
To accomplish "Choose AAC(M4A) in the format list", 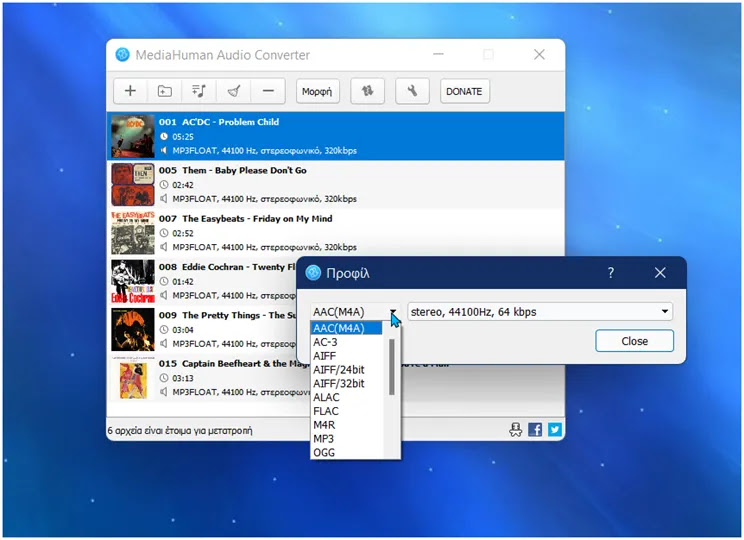I will coord(346,328).
